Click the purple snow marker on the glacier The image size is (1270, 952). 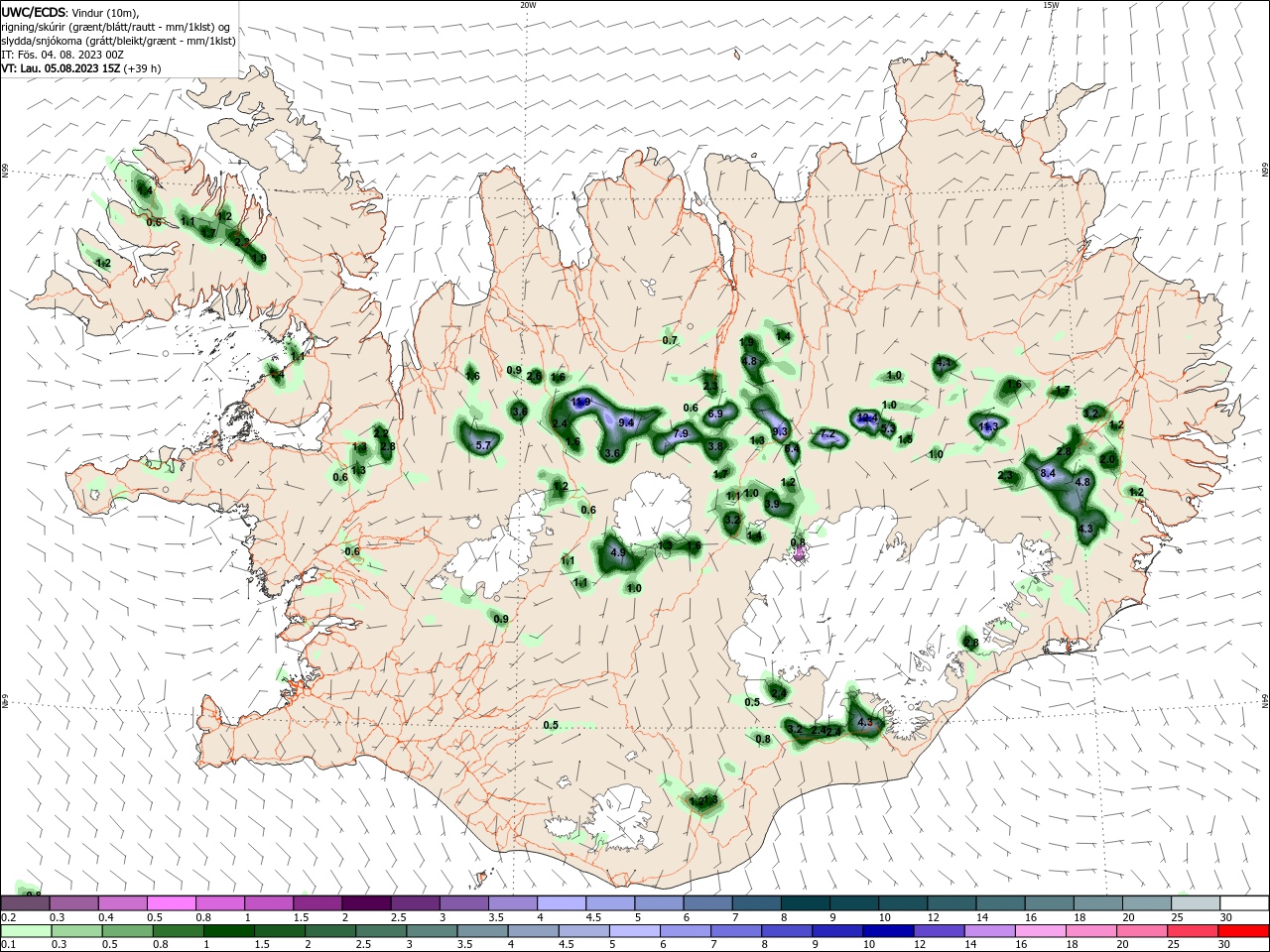coord(800,555)
